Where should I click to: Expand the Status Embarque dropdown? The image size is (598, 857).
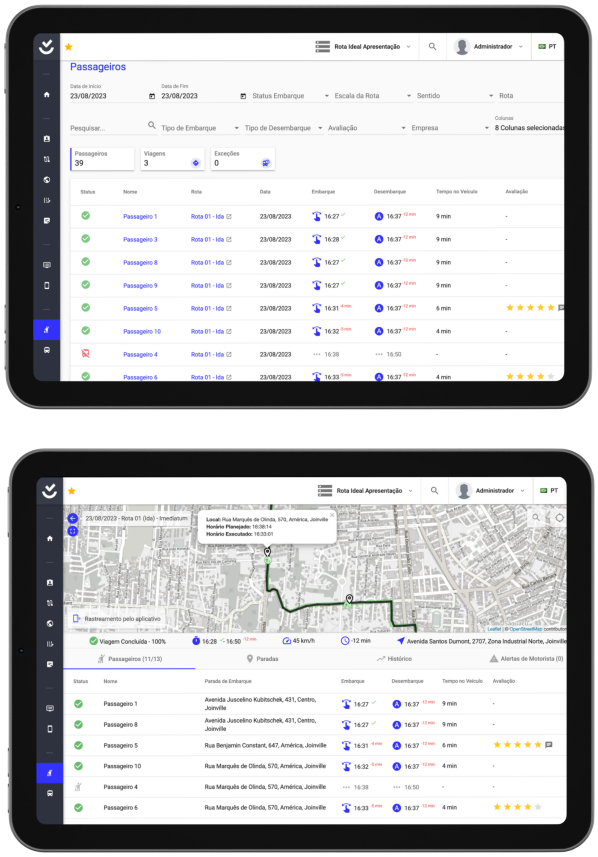click(x=291, y=96)
